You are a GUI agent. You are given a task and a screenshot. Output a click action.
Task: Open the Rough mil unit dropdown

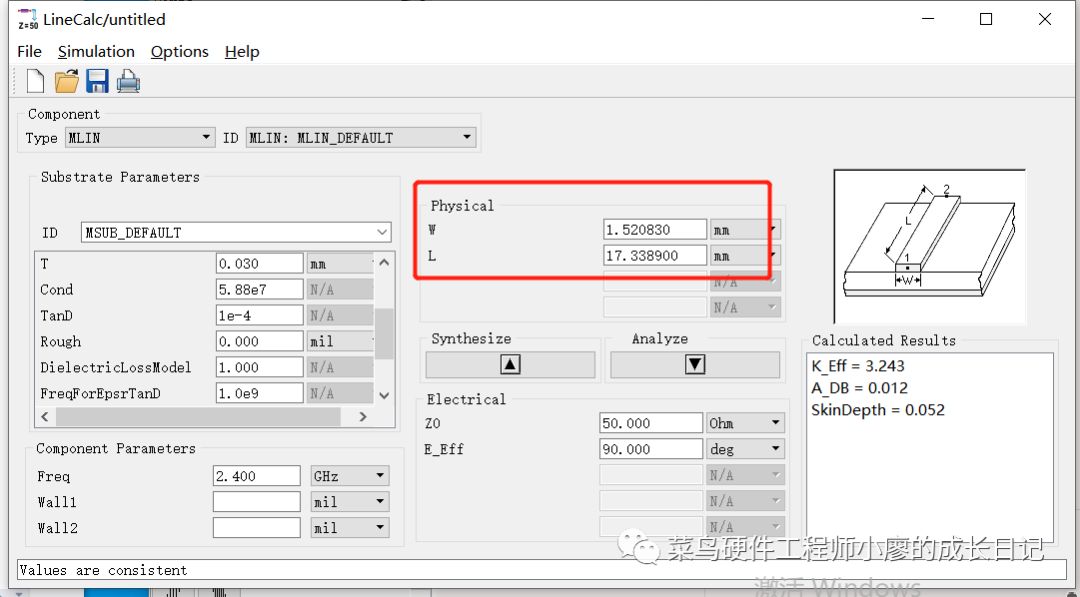340,342
